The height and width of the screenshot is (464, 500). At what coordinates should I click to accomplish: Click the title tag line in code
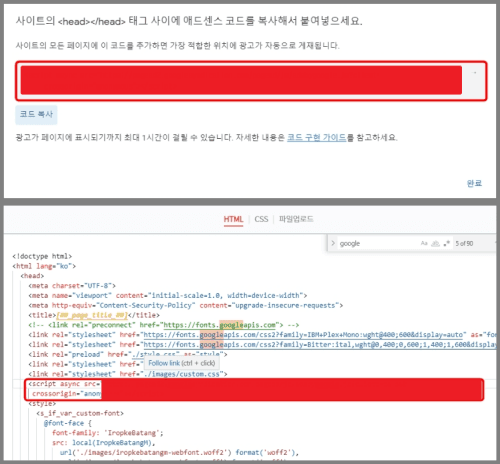point(94,315)
